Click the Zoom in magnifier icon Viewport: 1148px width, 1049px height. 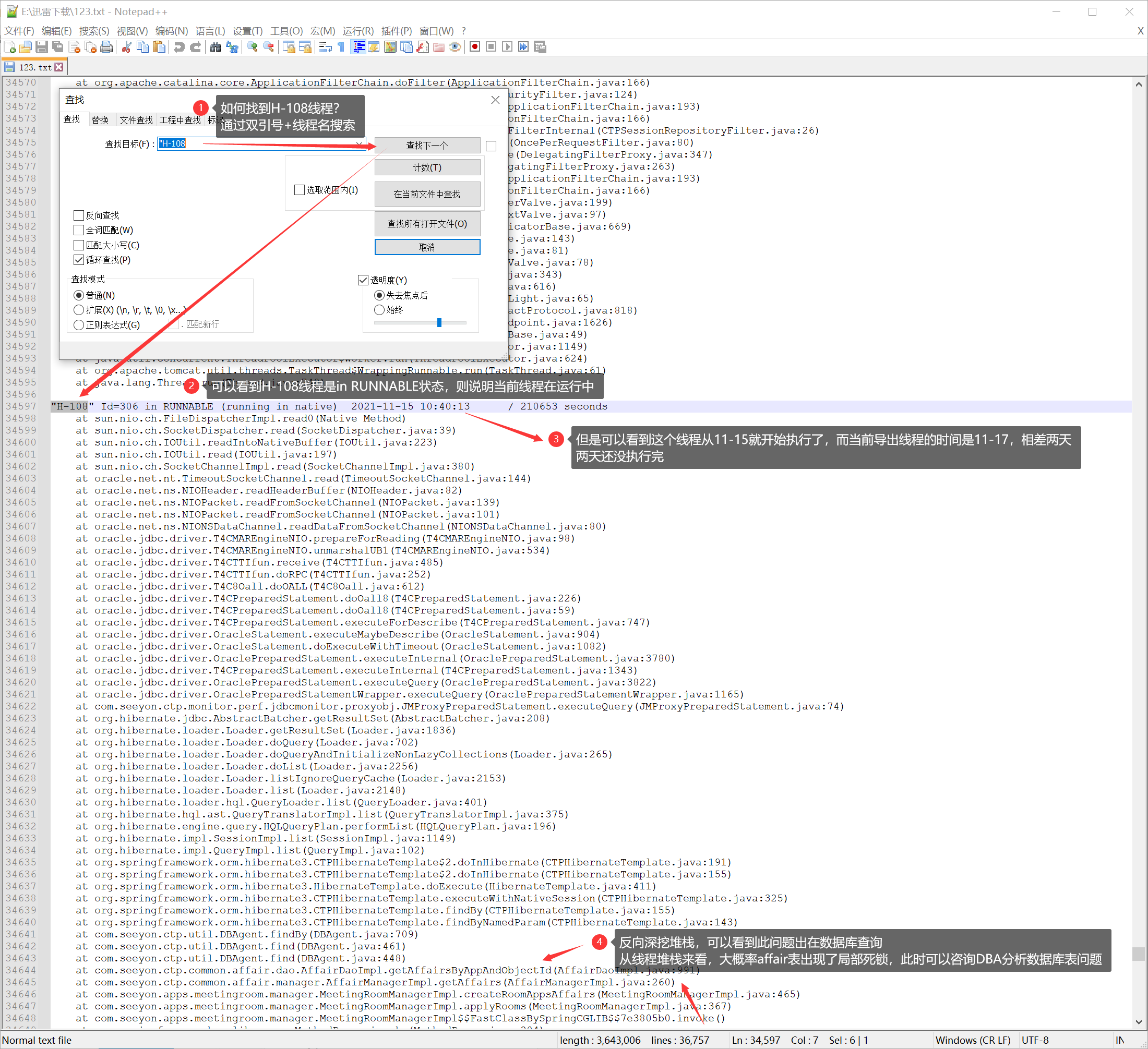point(252,47)
